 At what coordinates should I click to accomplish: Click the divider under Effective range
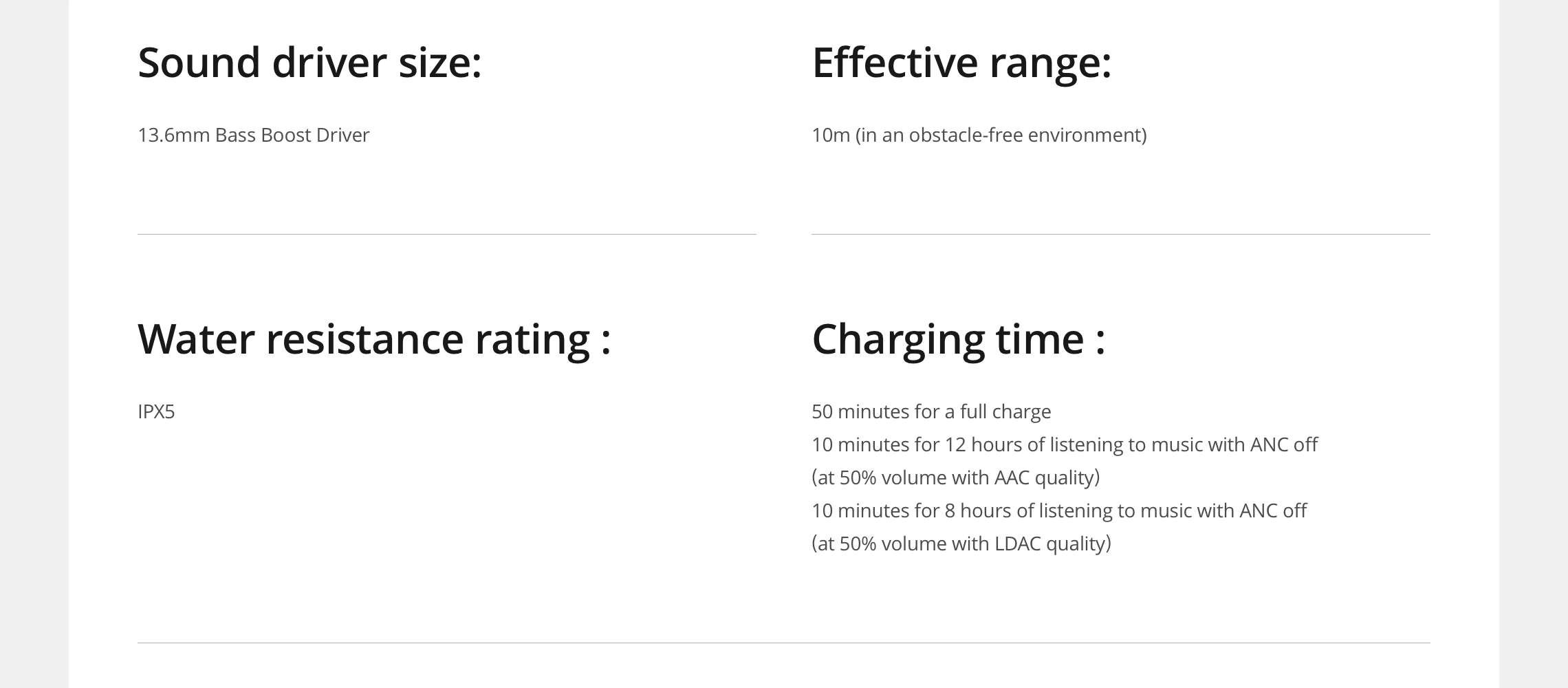(x=1121, y=234)
